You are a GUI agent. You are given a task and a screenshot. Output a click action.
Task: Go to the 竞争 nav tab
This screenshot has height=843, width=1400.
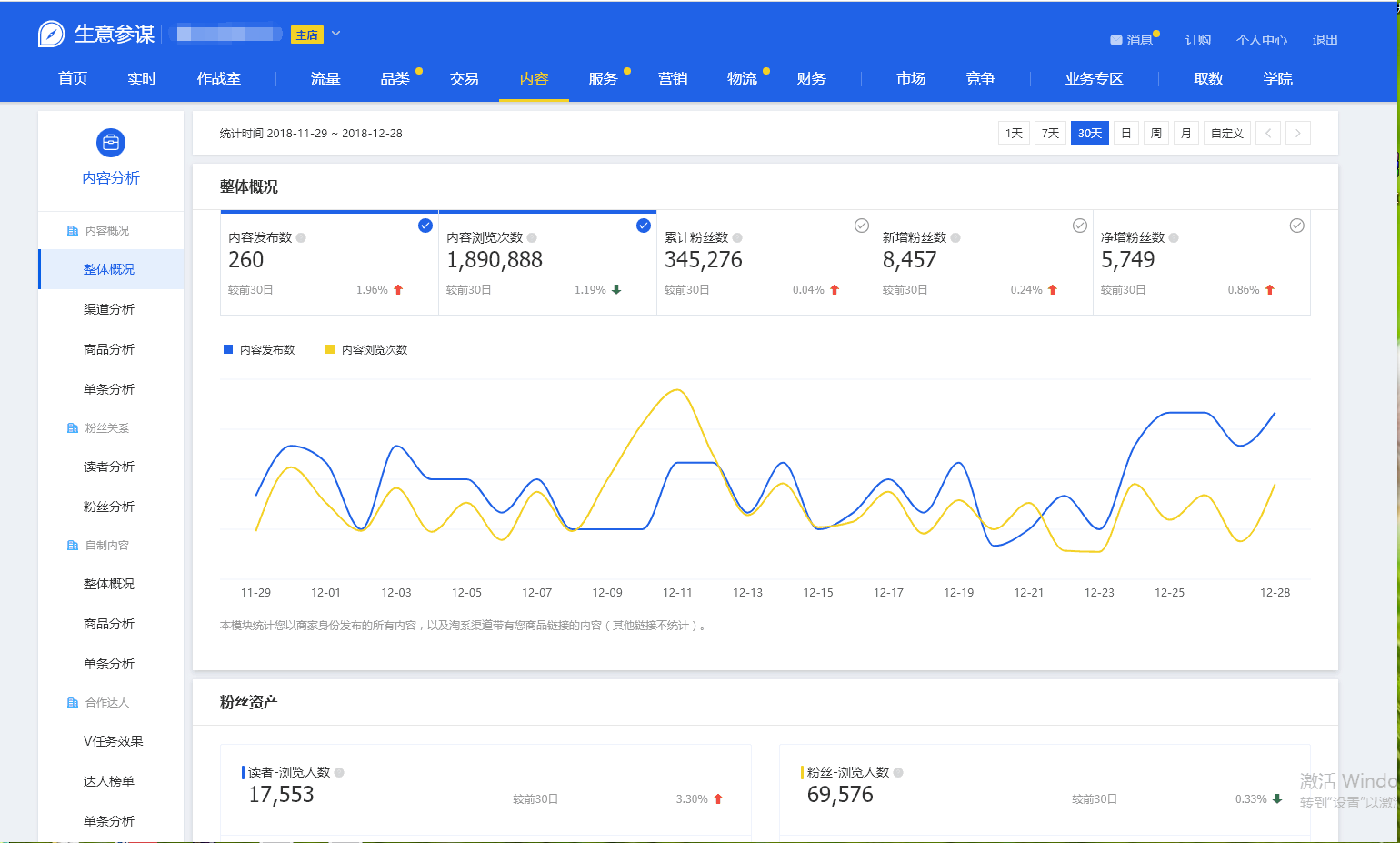point(981,79)
